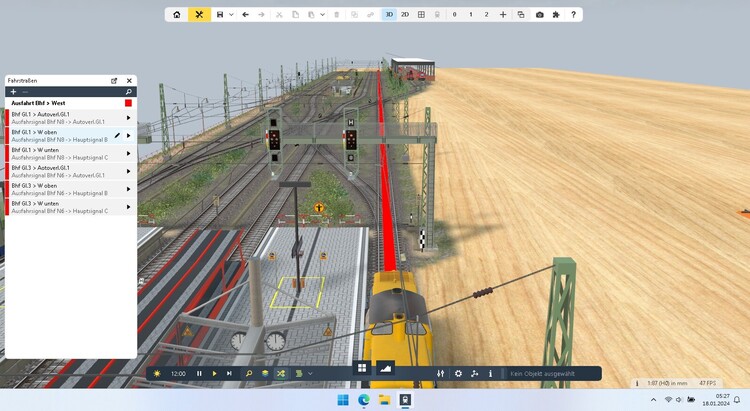Activate route arrow for Bhf Gl.1 > W oben
This screenshot has height=411, width=750.
[128, 136]
